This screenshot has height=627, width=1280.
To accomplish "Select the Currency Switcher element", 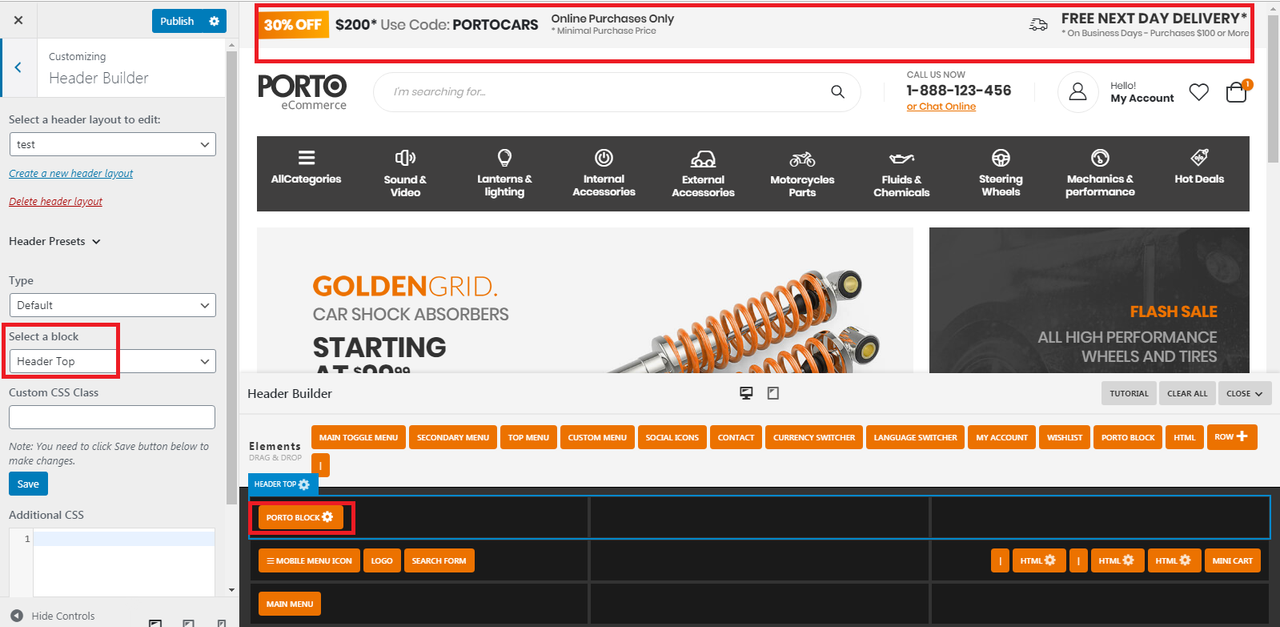I will click(x=814, y=437).
